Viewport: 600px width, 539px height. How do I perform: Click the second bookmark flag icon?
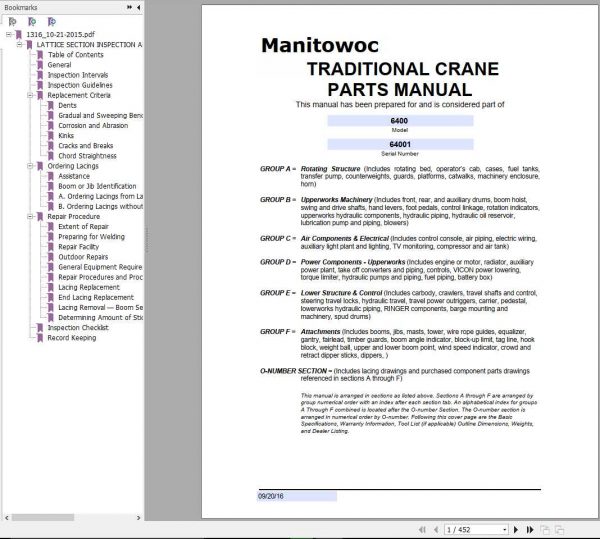click(32, 22)
